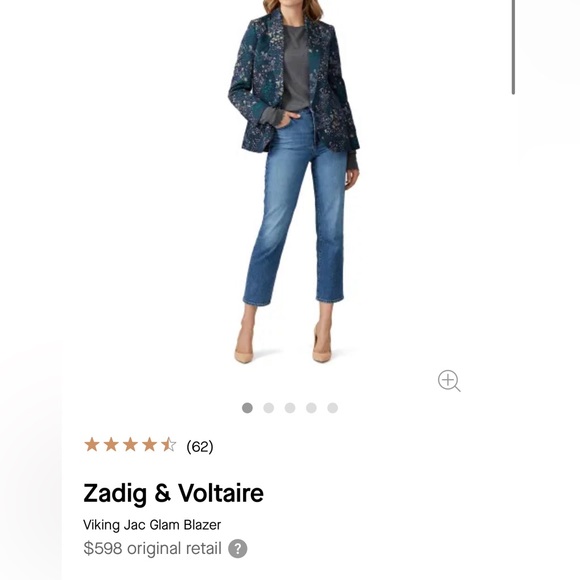The width and height of the screenshot is (580, 580).
Task: Click the fourth rating star
Action: 149,445
